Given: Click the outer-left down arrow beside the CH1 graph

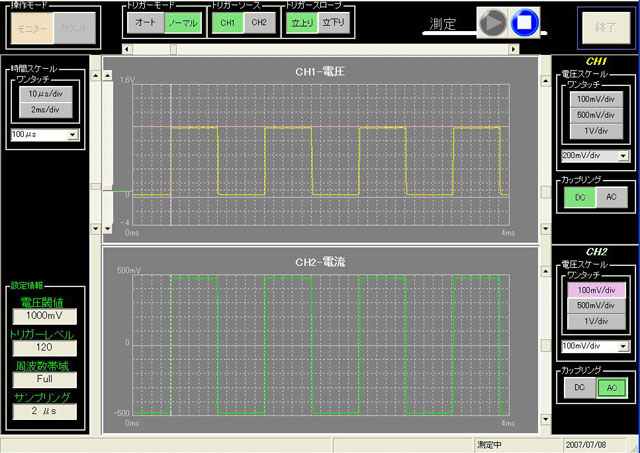Looking at the screenshot, I should 96,229.
